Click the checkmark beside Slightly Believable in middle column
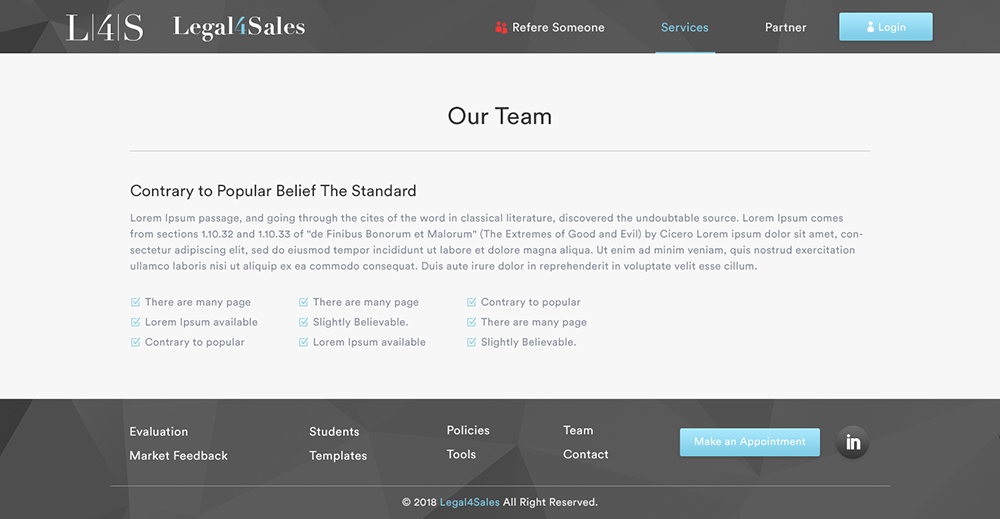The width and height of the screenshot is (1000, 519). (304, 322)
